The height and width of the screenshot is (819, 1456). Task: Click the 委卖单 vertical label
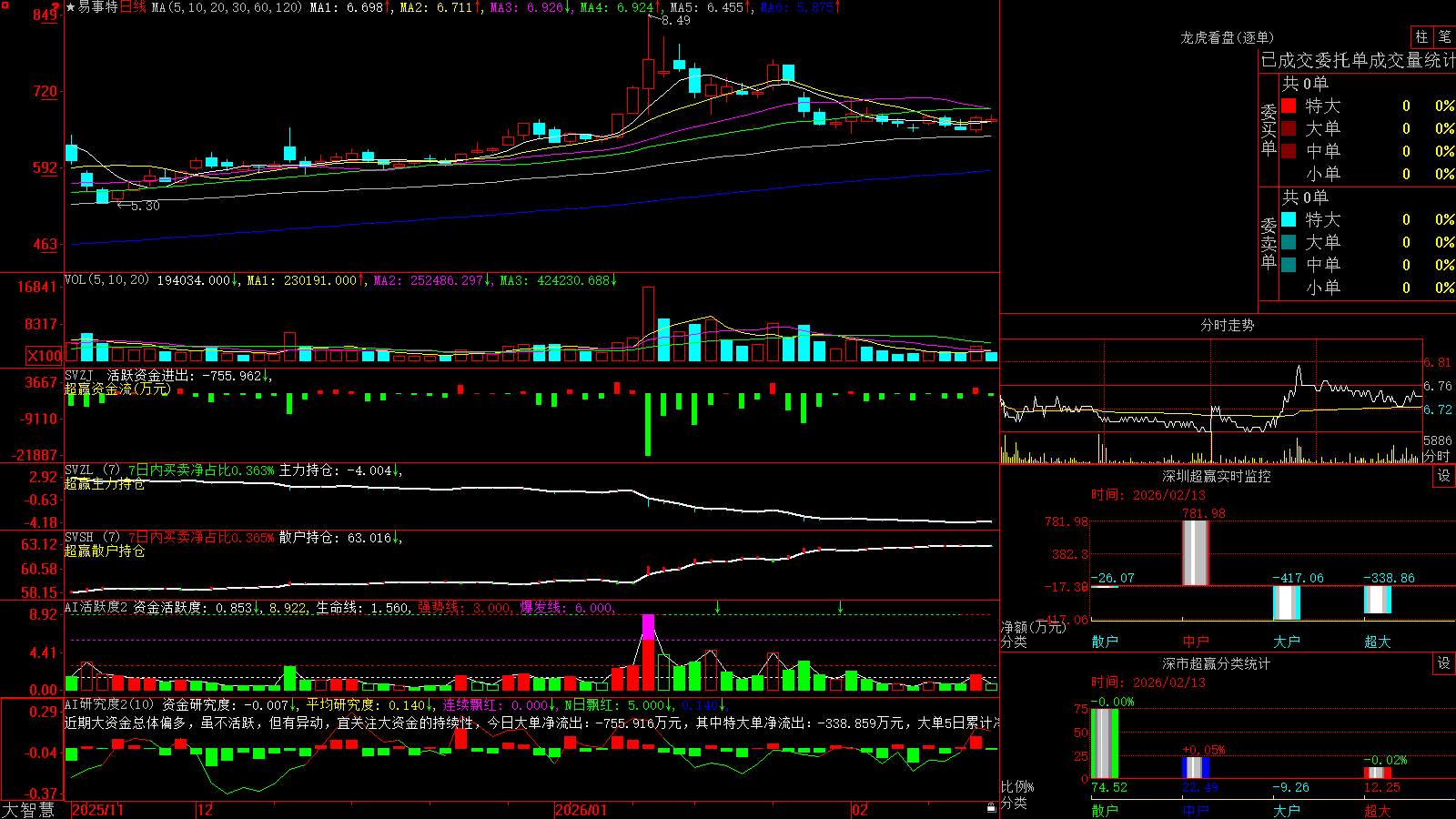(x=1269, y=242)
